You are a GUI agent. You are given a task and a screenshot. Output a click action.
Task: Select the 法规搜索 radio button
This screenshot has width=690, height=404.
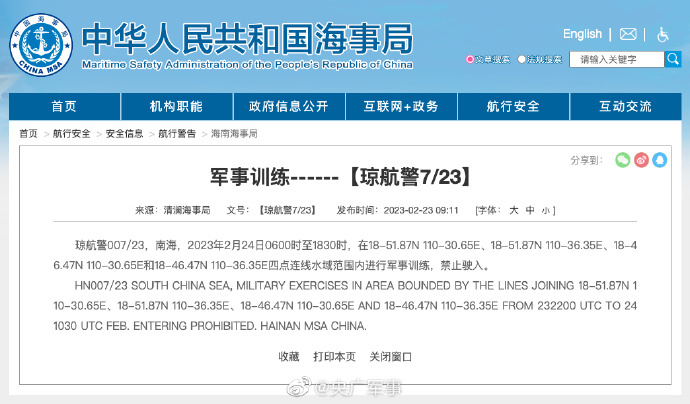(x=521, y=60)
